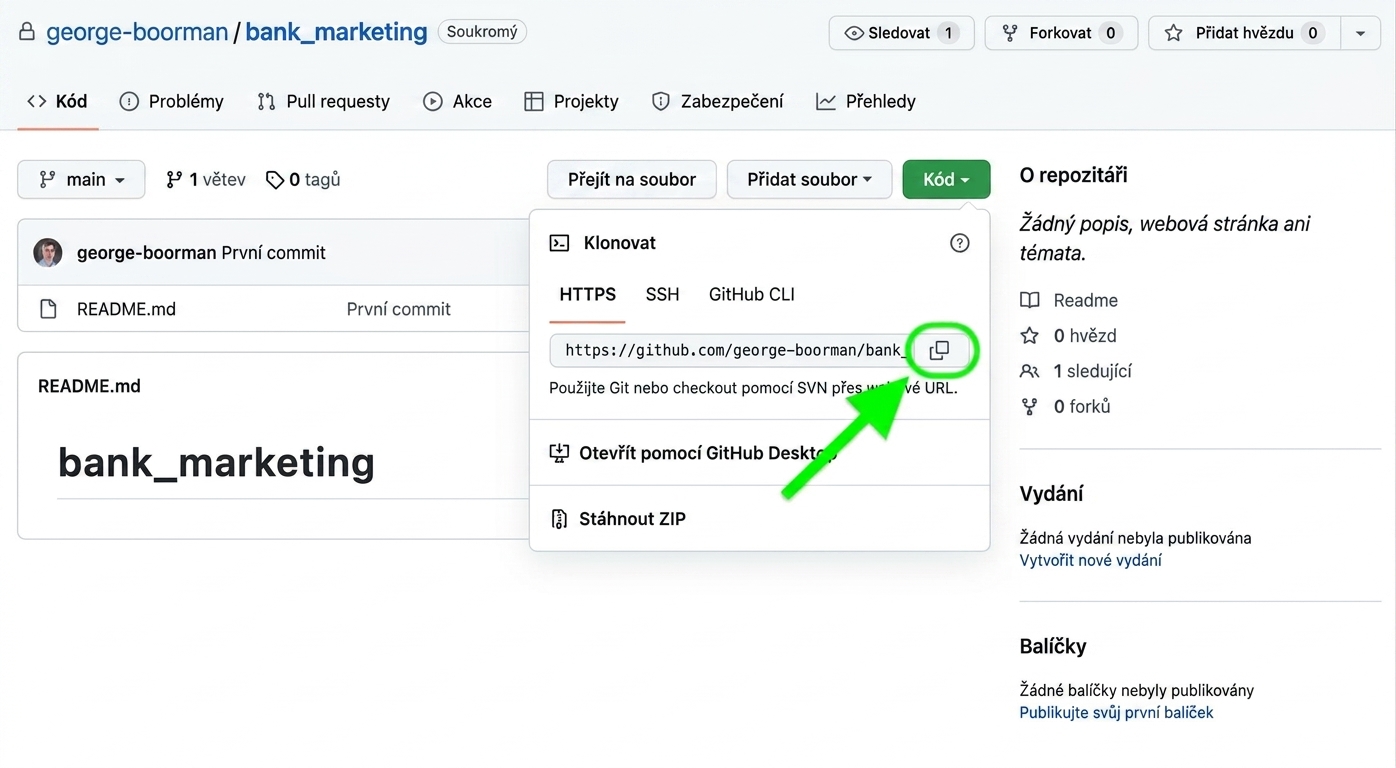Toggle the green Kód dropdown button
This screenshot has height=768, width=1396.
[946, 179]
